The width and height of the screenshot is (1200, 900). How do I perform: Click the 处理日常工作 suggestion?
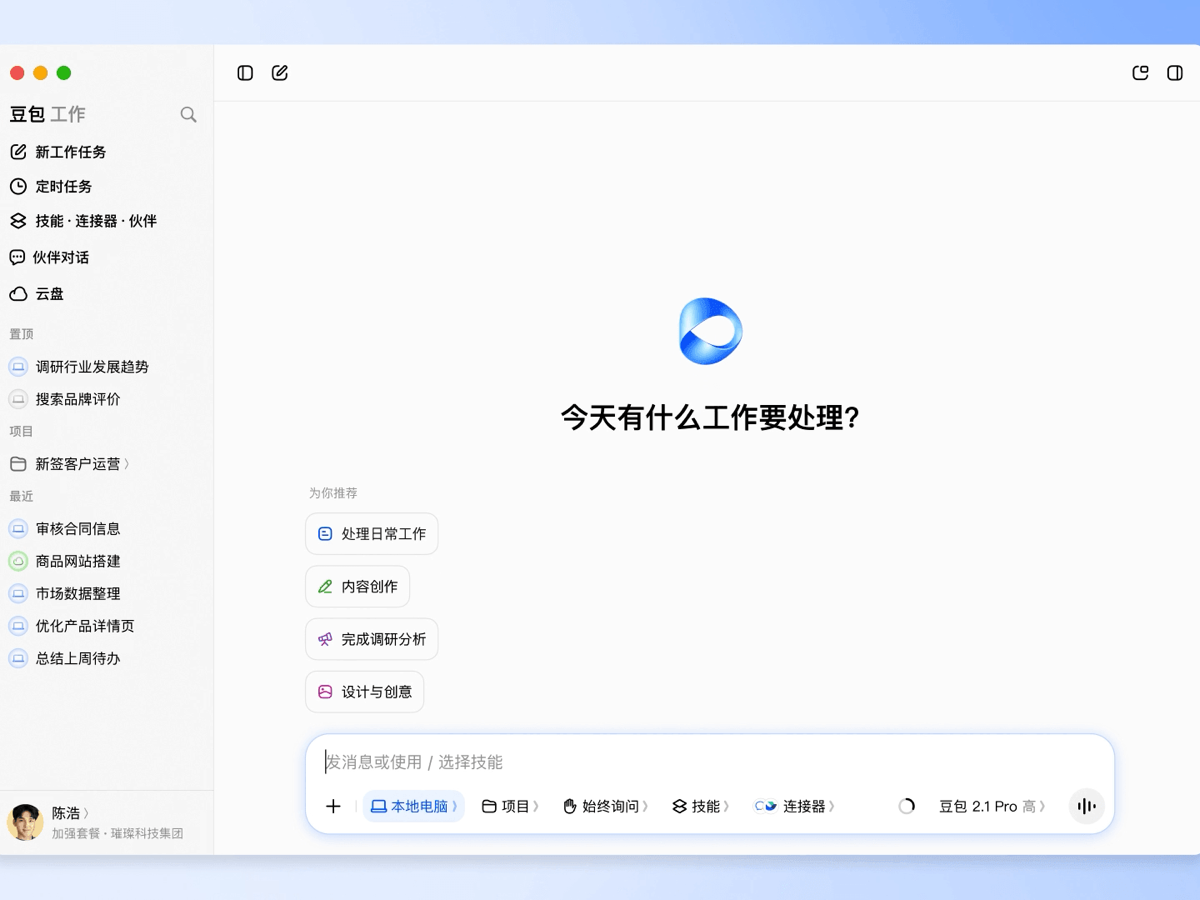click(x=372, y=534)
